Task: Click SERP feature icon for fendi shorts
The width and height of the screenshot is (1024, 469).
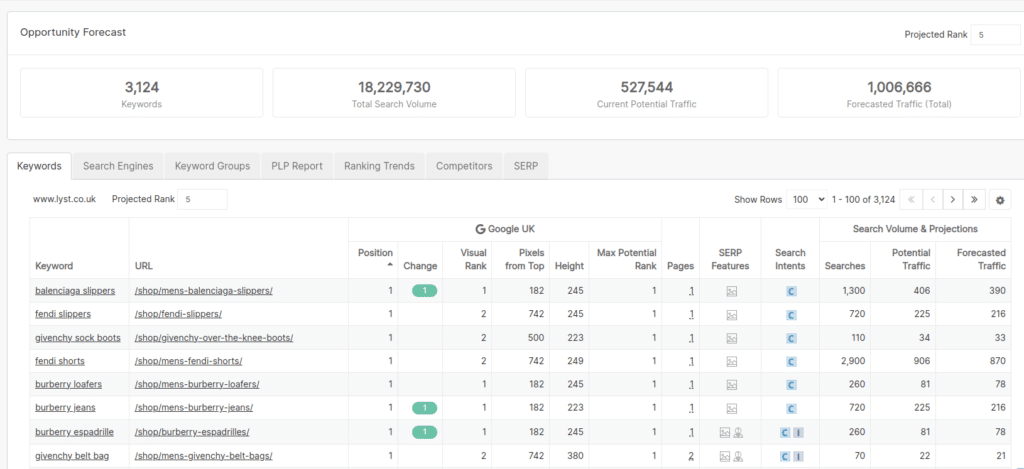Action: (731, 362)
